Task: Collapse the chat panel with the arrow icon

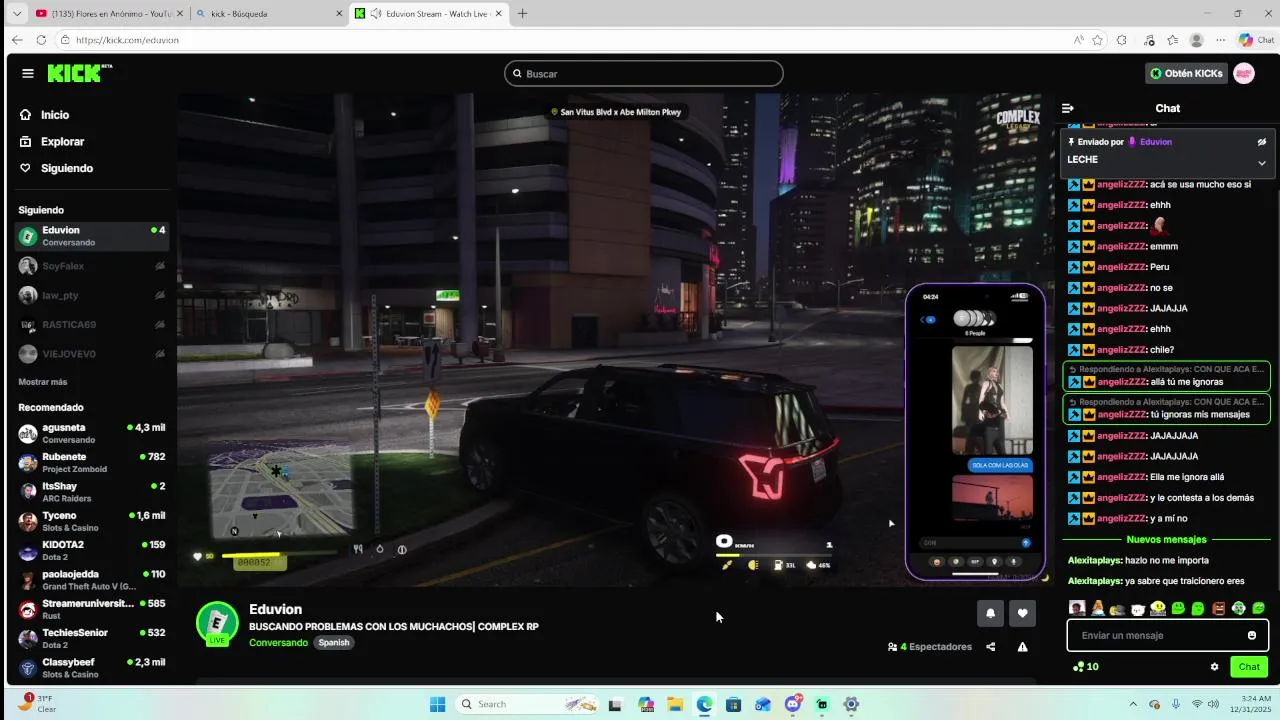Action: tap(1068, 108)
